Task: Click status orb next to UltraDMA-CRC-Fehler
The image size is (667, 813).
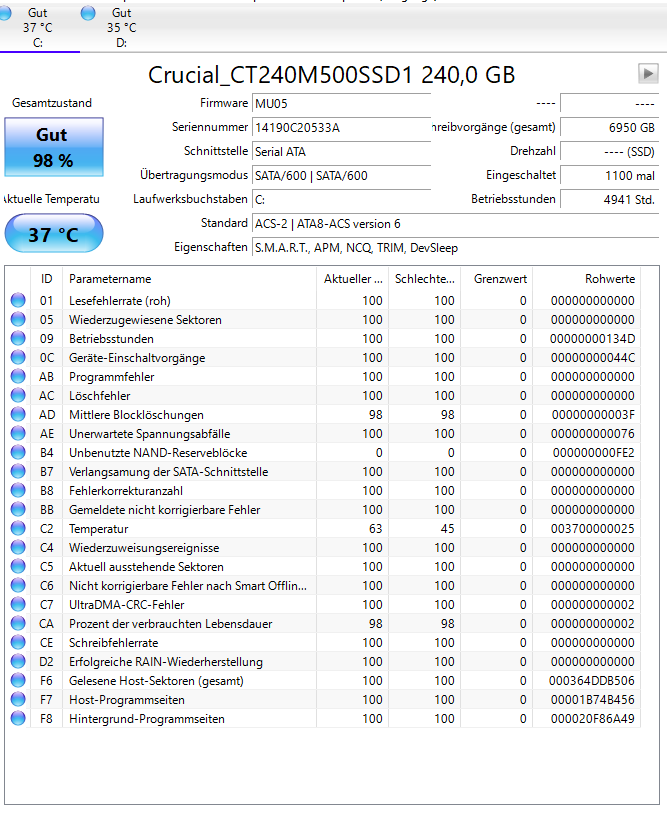Action: 18,605
